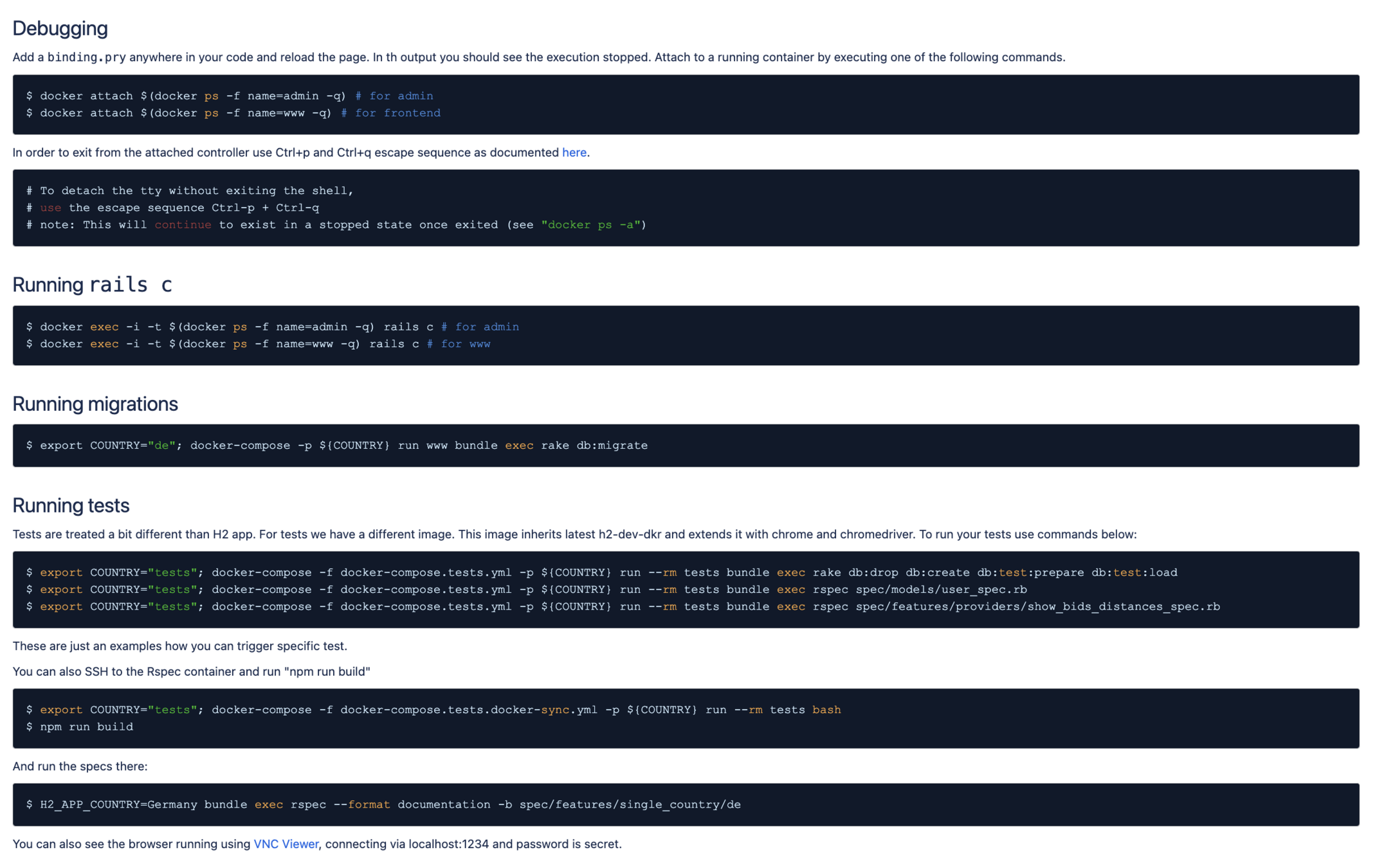
Task: Click the 'Running rails c' heading
Action: click(x=92, y=284)
